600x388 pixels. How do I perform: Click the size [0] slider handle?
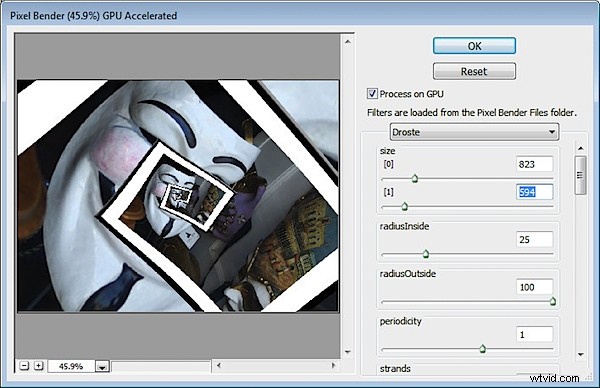tap(415, 178)
